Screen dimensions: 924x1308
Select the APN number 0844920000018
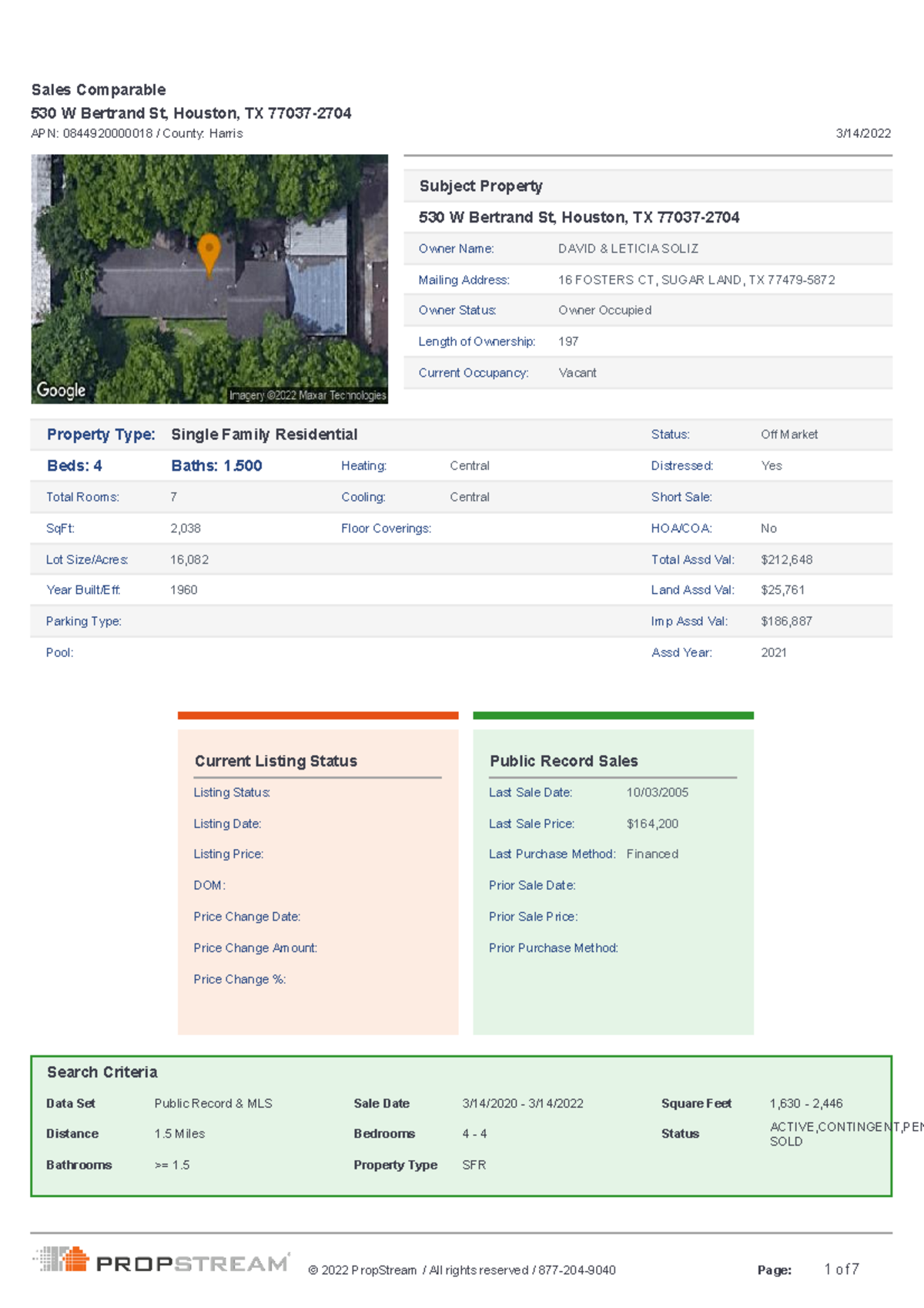tap(108, 133)
